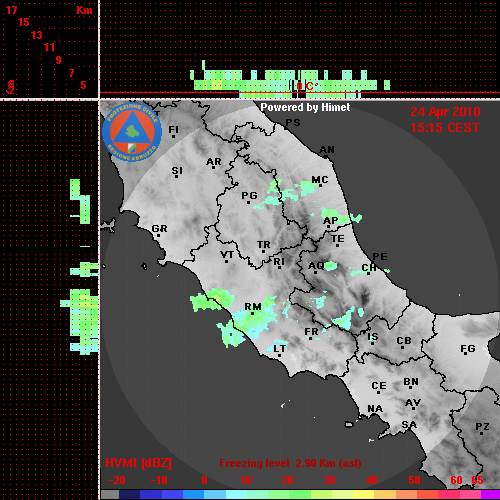Click the '50' dBZ scale value

(414, 480)
